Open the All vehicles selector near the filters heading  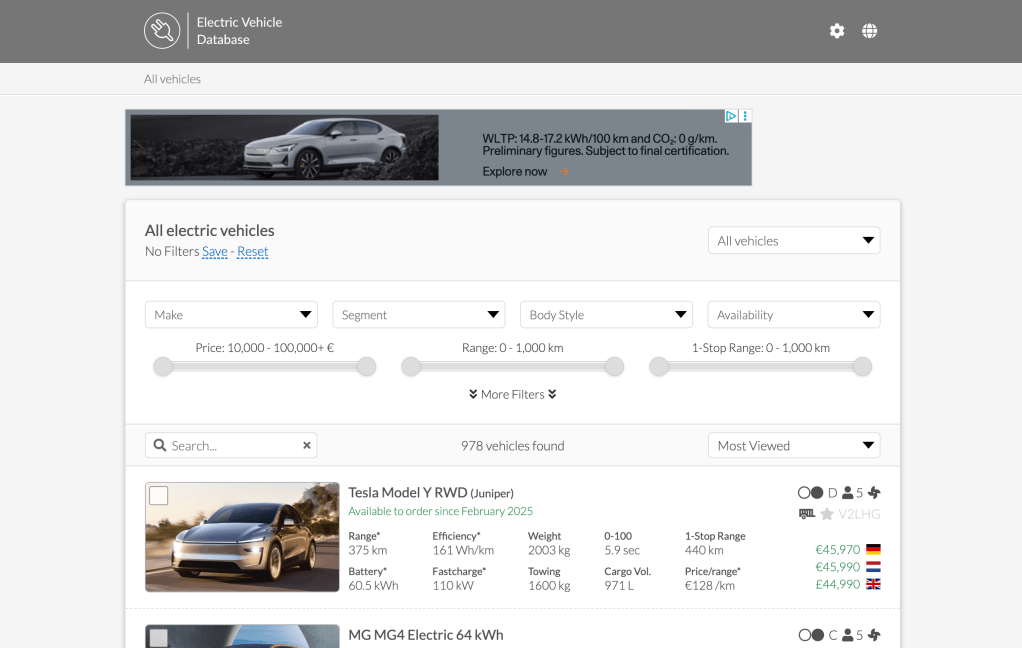point(794,240)
